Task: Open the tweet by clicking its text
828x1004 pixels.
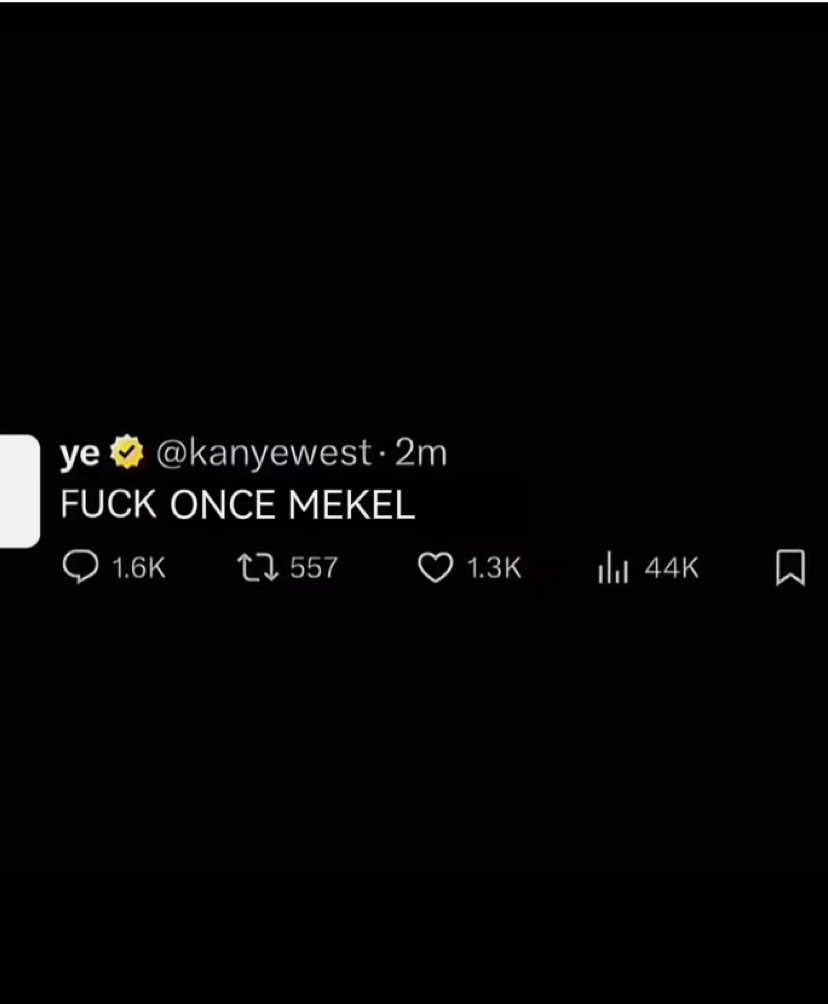Action: tap(236, 505)
